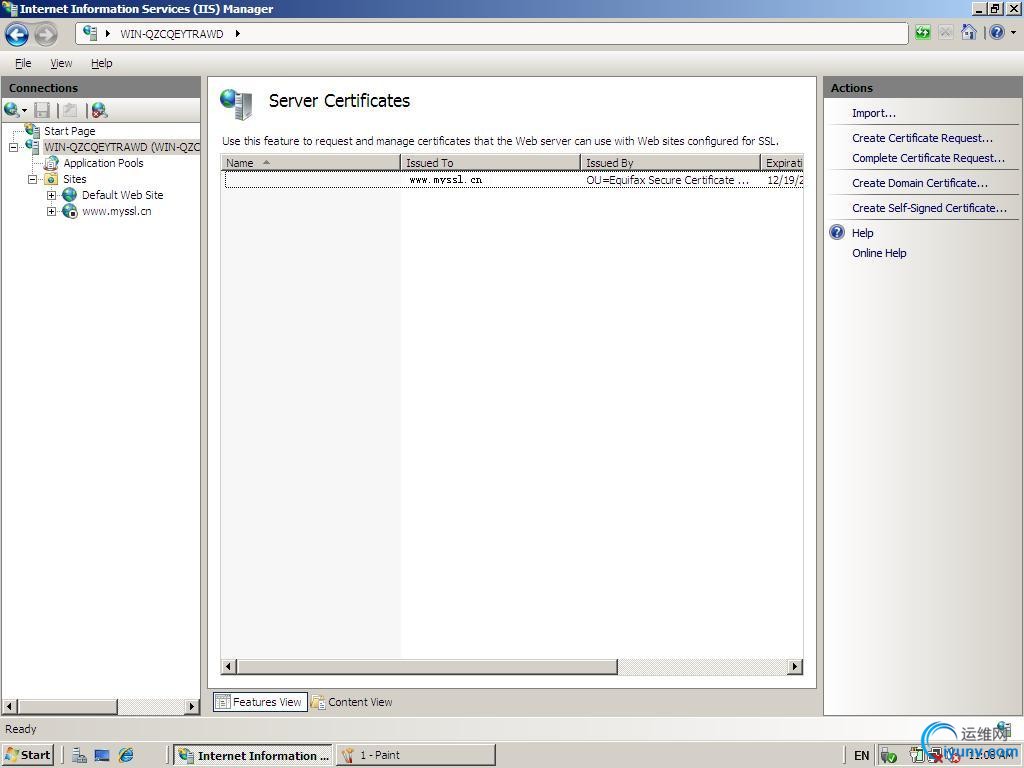Click the Application Pools icon
The image size is (1024, 768).
pos(51,163)
